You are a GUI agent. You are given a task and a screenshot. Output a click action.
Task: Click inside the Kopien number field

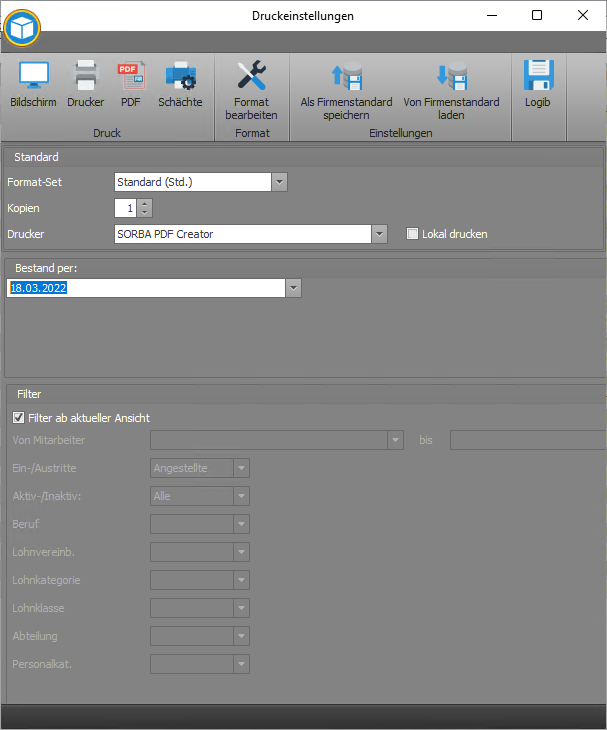click(x=125, y=208)
